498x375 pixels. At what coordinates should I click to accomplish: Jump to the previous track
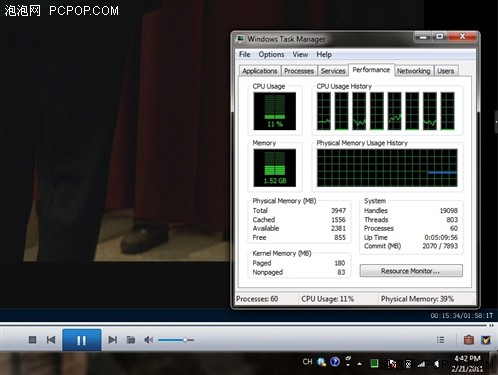coord(51,340)
